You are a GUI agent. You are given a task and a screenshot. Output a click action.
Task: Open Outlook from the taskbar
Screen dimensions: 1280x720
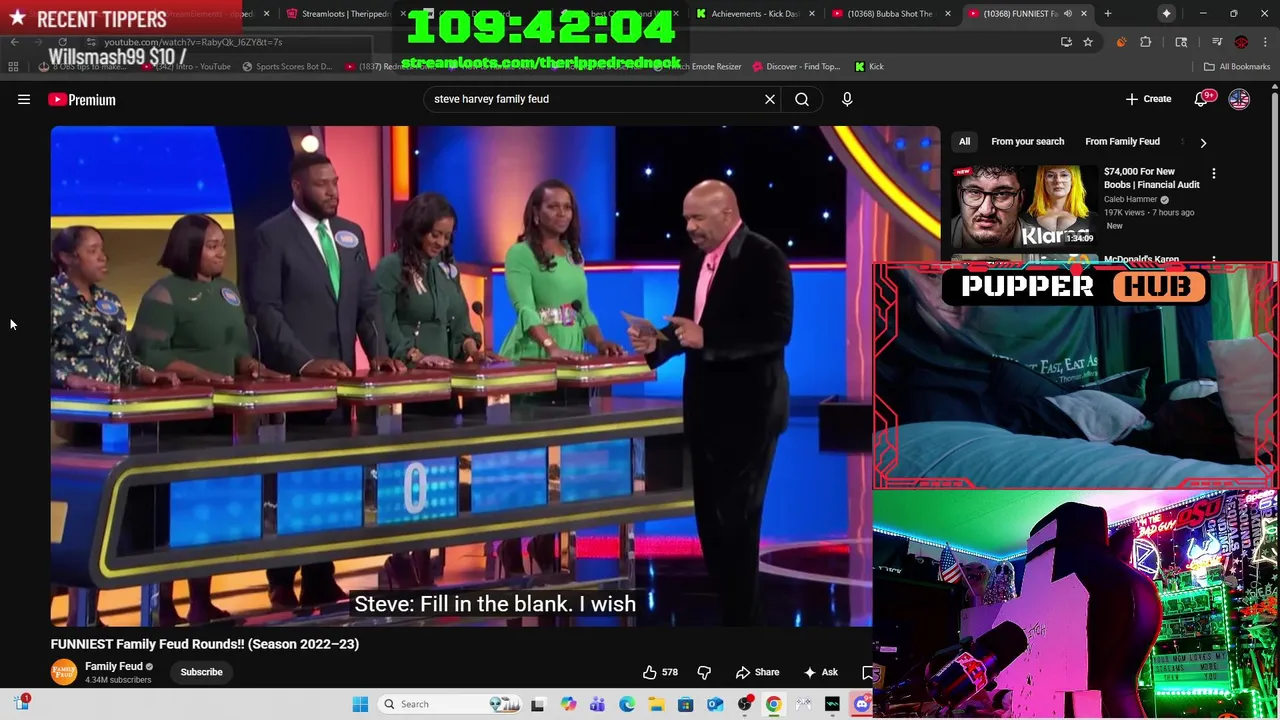(715, 704)
